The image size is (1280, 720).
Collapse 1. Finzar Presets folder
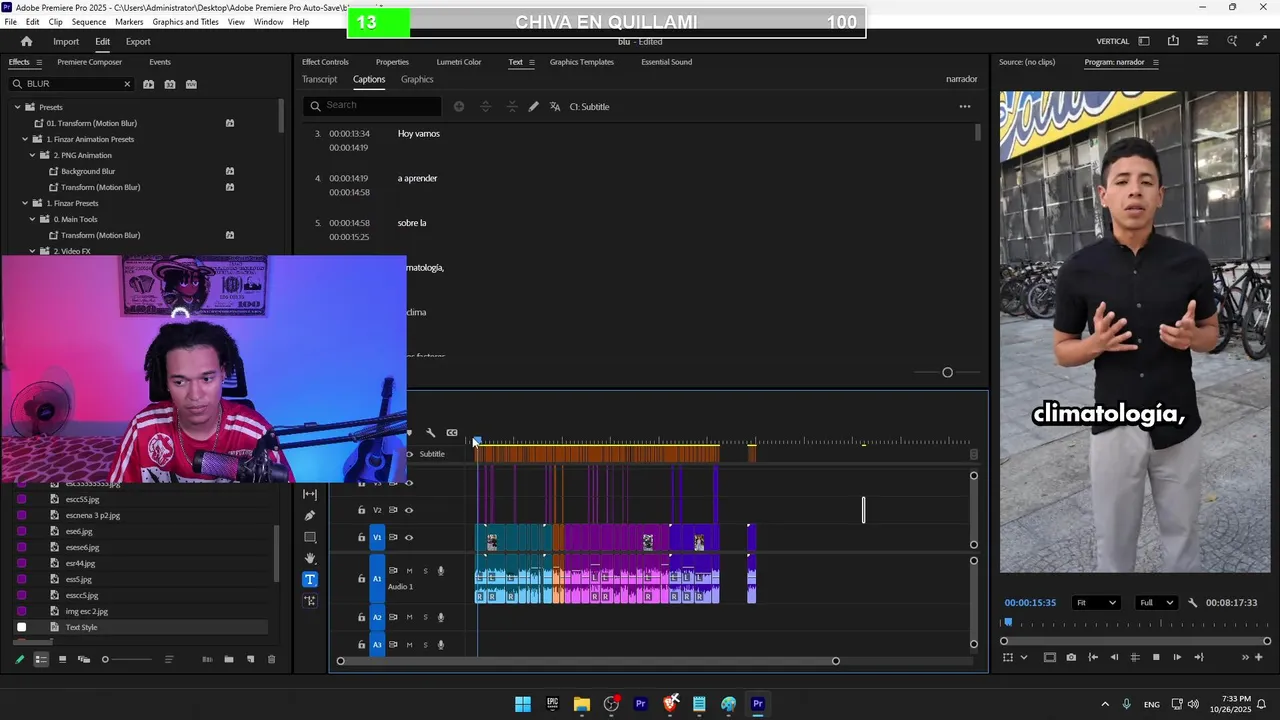(x=25, y=203)
